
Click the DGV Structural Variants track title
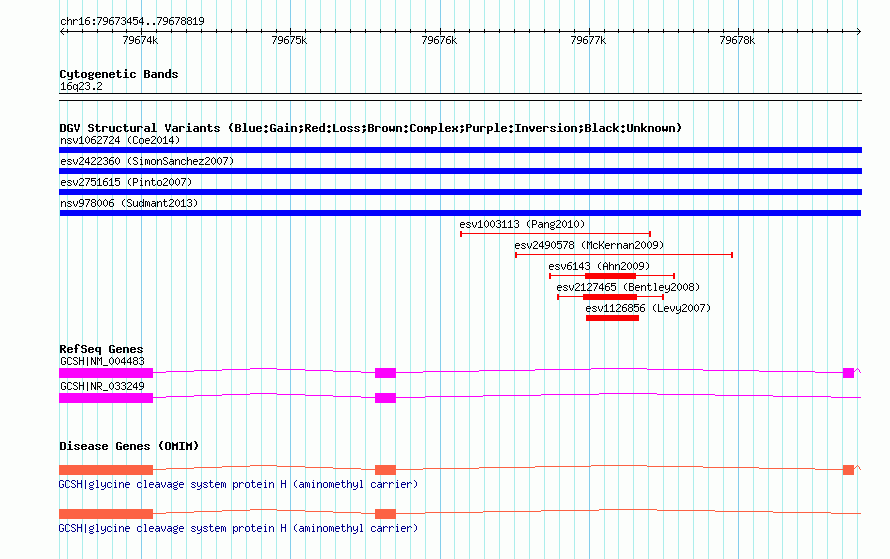pyautogui.click(x=371, y=128)
